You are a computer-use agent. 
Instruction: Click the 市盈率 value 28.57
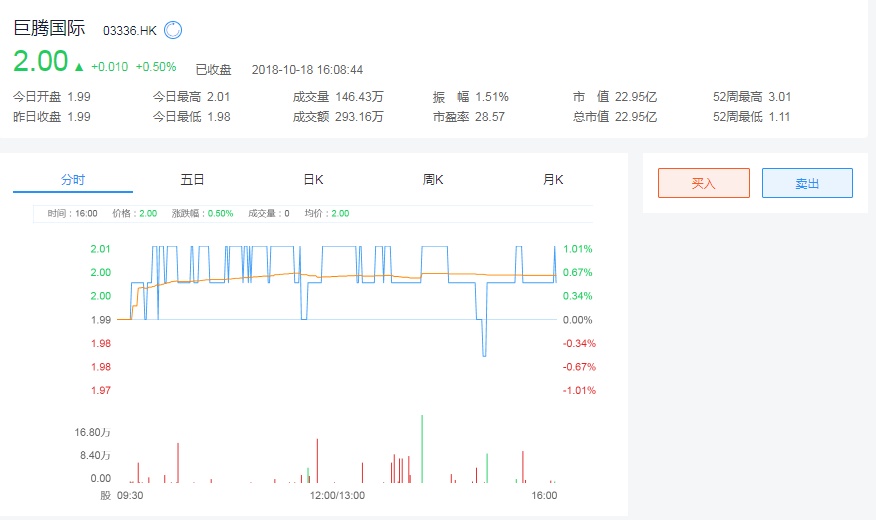[490, 116]
